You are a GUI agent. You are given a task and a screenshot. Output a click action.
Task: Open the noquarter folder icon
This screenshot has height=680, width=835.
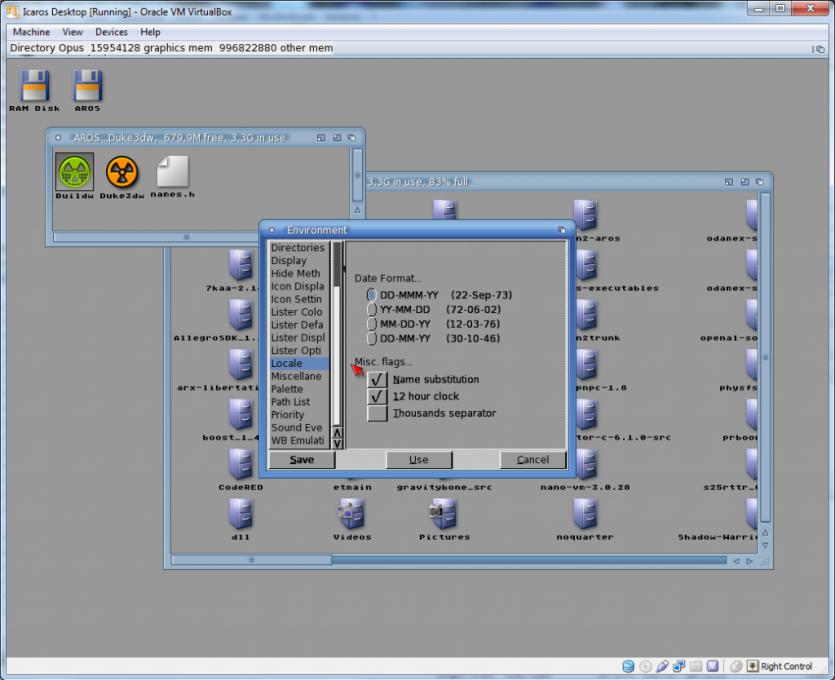[585, 515]
